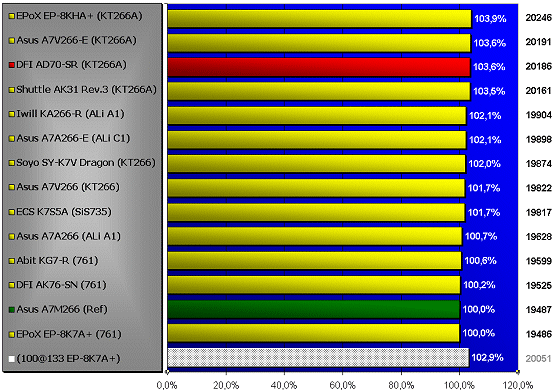Select the Iwill KA266-R (ALi A1) label
555x392 pixels.
coord(70,114)
